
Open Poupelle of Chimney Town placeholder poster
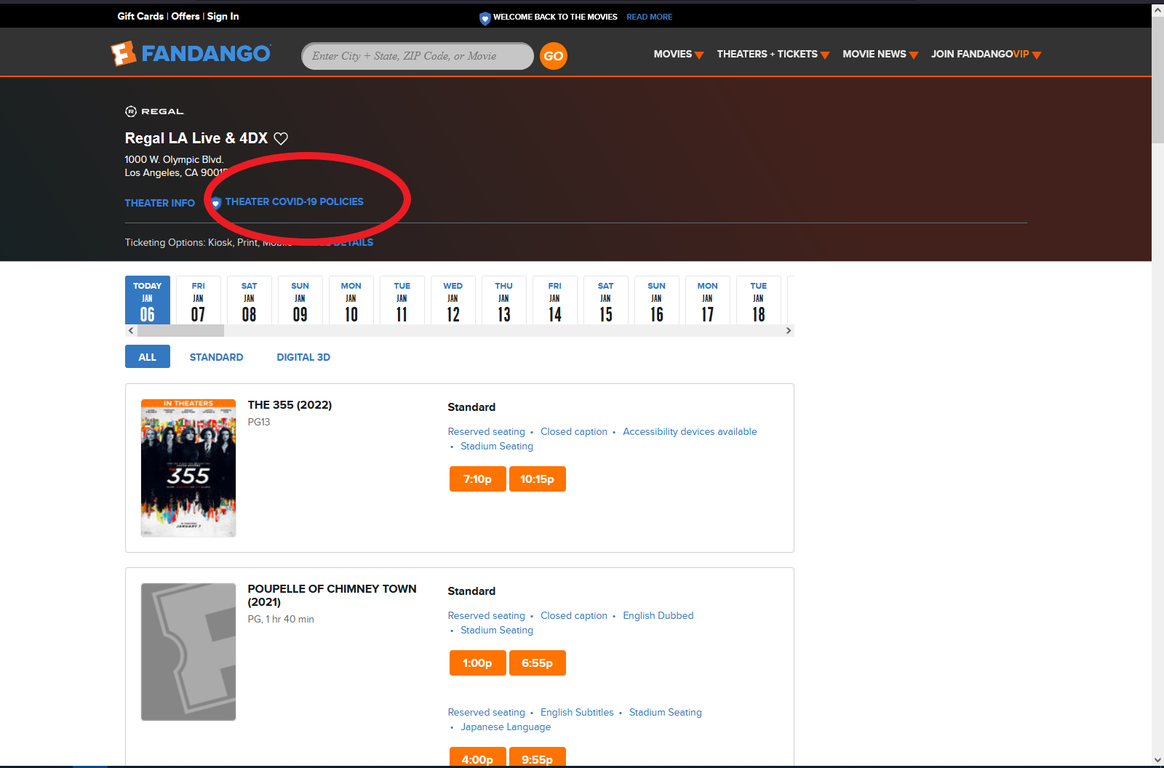pos(189,652)
